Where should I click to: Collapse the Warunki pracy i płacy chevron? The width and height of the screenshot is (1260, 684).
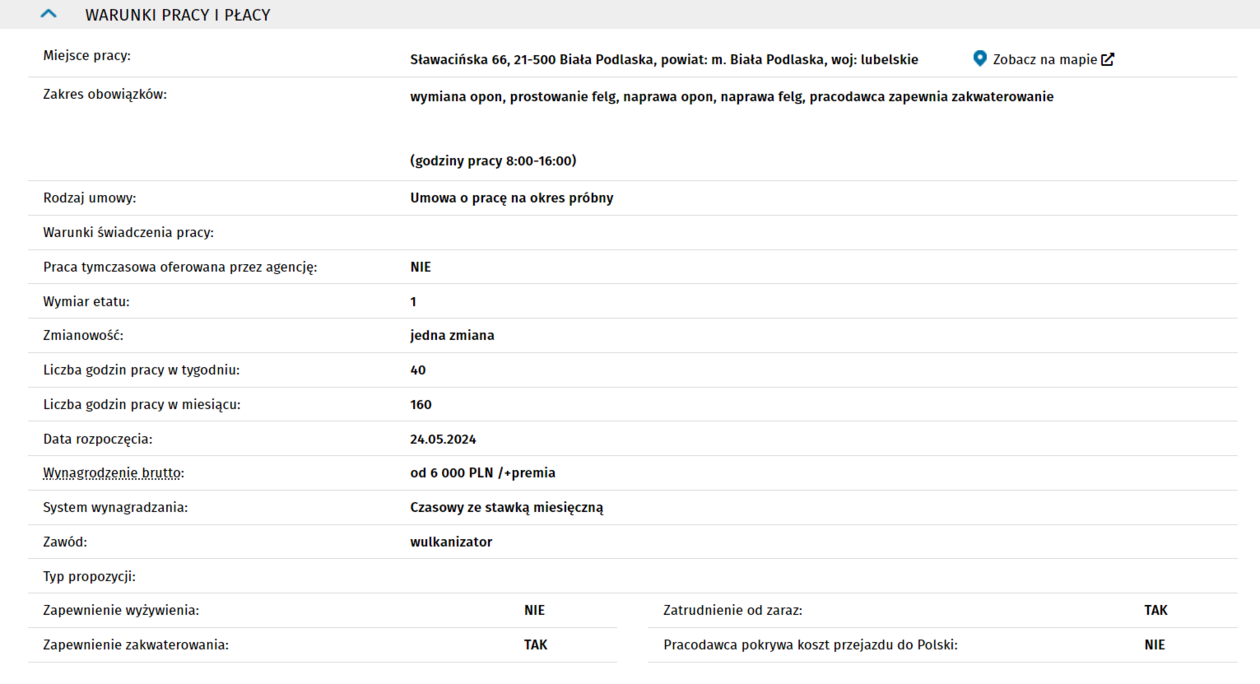(x=48, y=15)
